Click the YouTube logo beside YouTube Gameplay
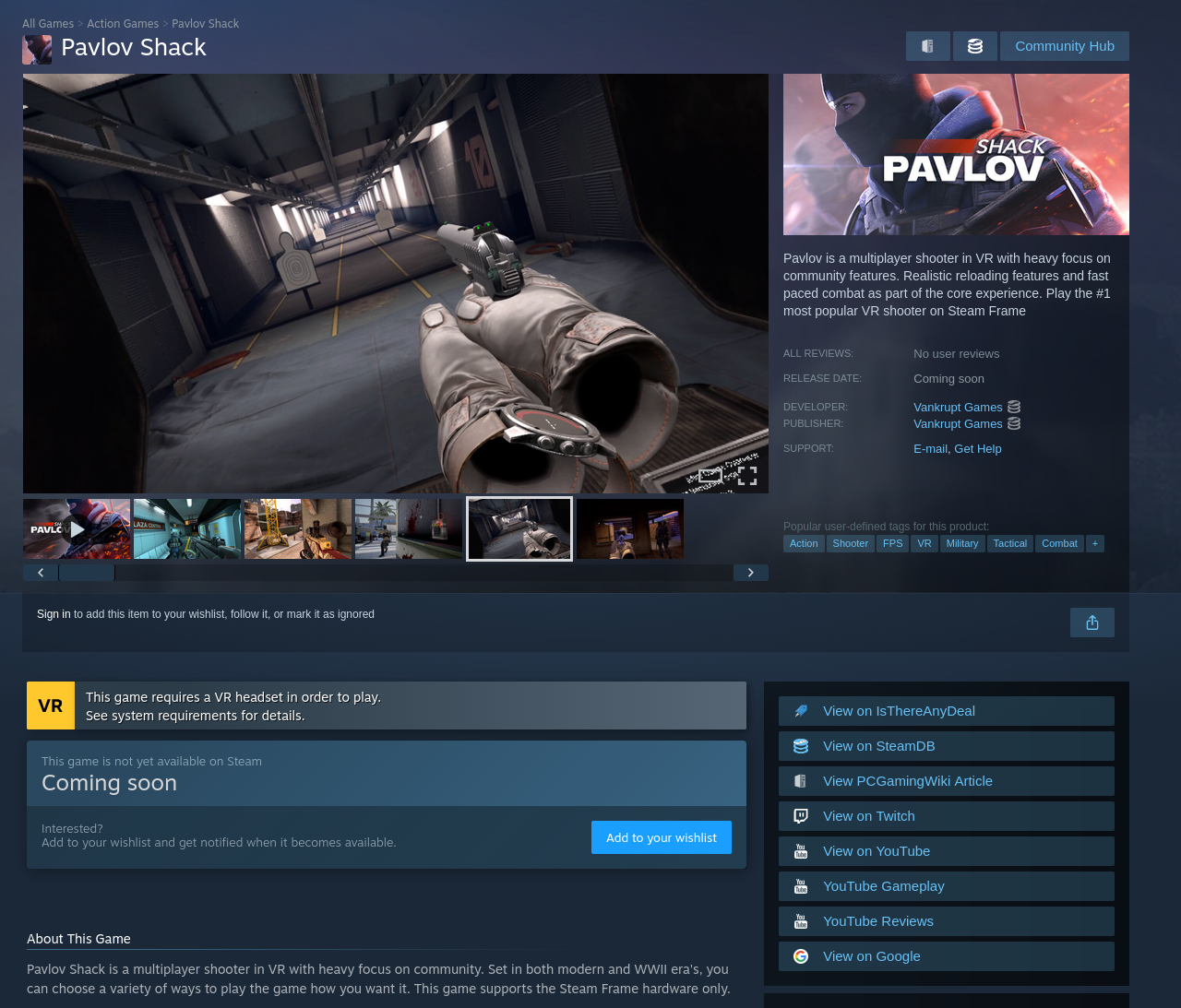The image size is (1181, 1008). 801,886
